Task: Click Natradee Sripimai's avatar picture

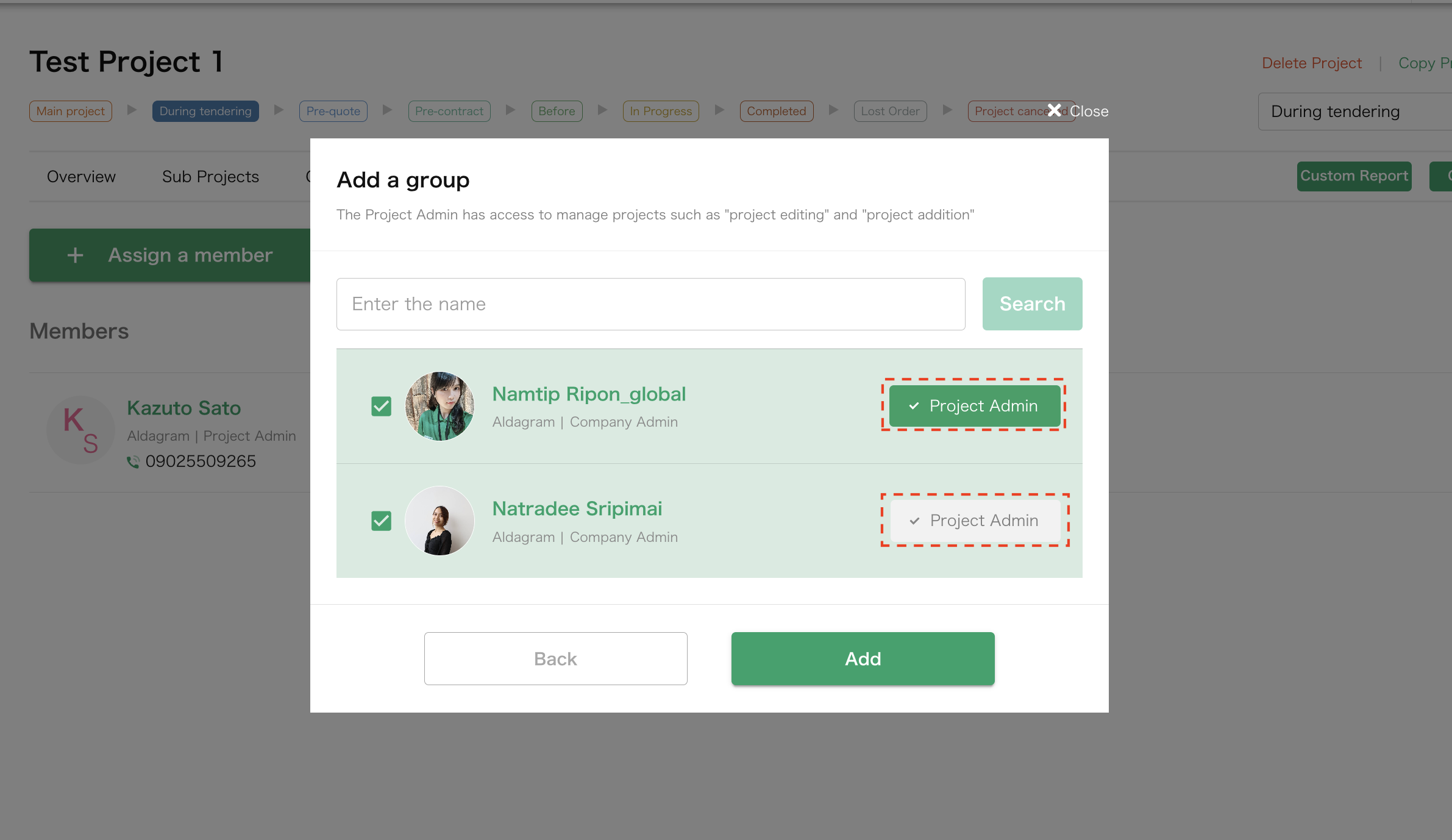Action: (440, 521)
